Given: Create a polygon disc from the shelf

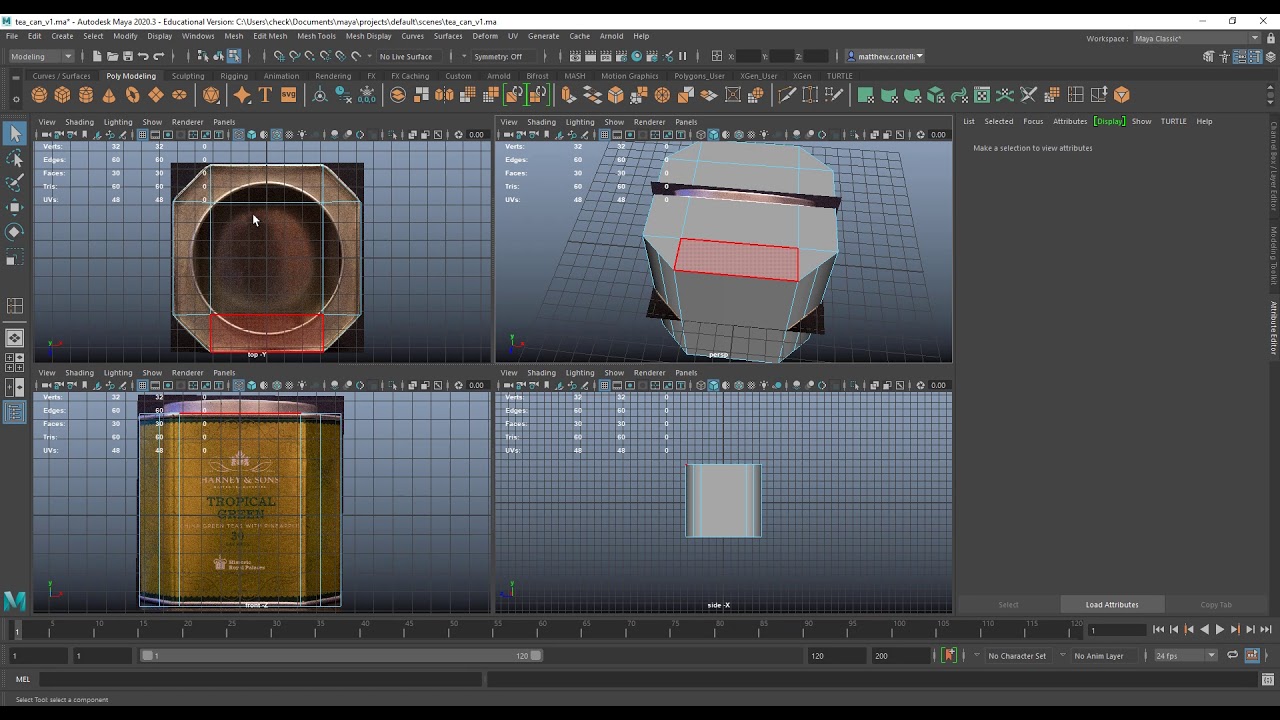Looking at the screenshot, I should point(179,95).
